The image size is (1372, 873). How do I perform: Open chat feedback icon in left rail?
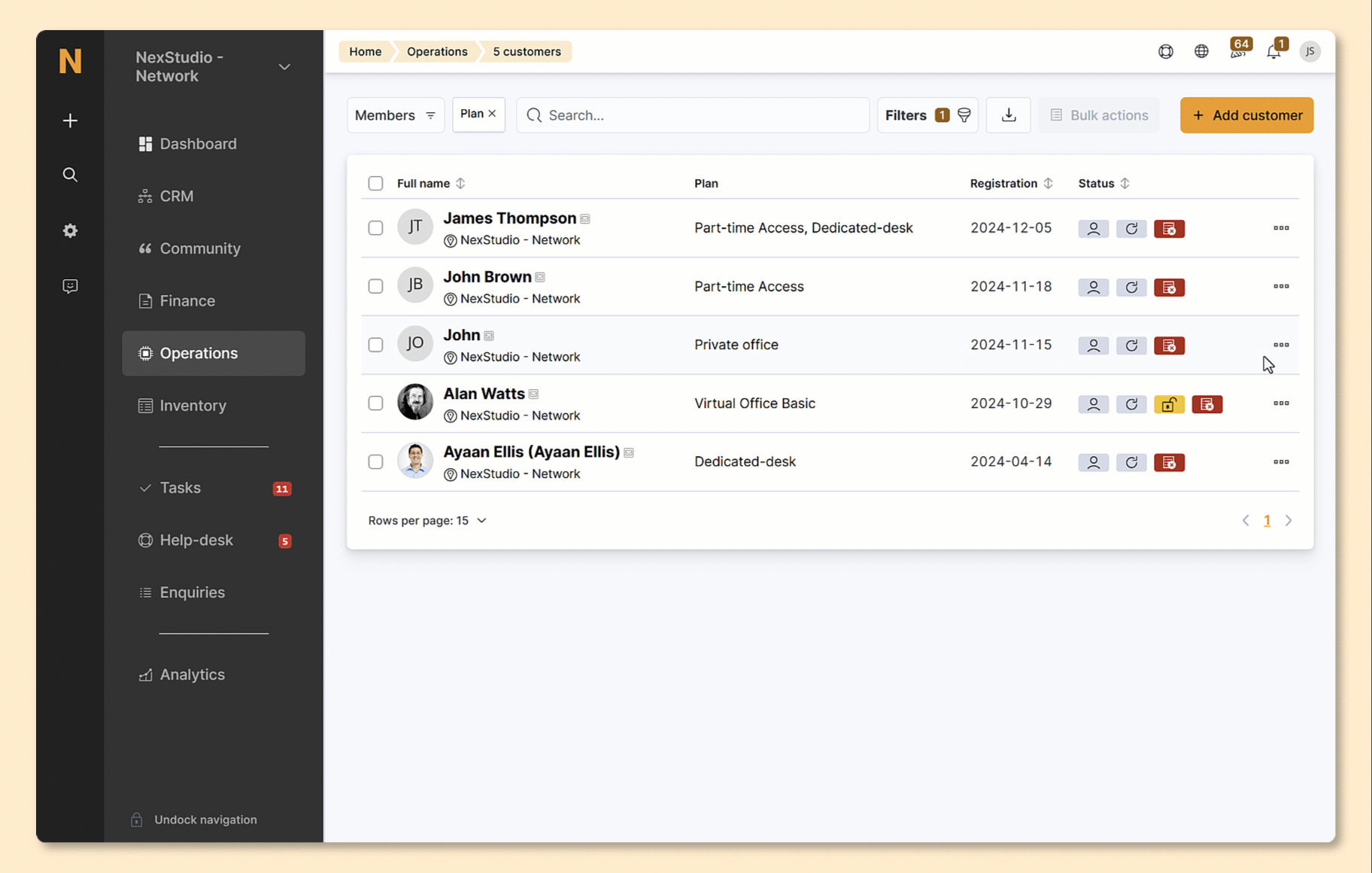coord(70,286)
